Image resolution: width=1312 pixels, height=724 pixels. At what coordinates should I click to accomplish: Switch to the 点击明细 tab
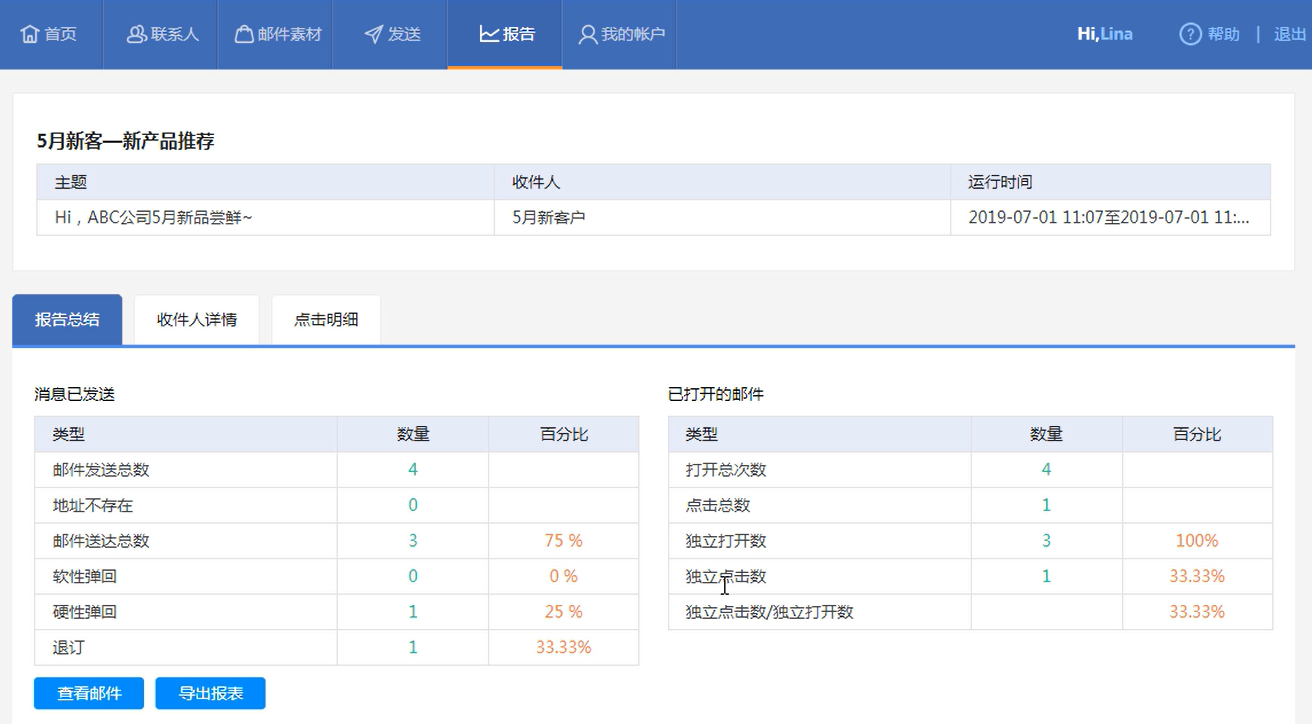pyautogui.click(x=326, y=320)
